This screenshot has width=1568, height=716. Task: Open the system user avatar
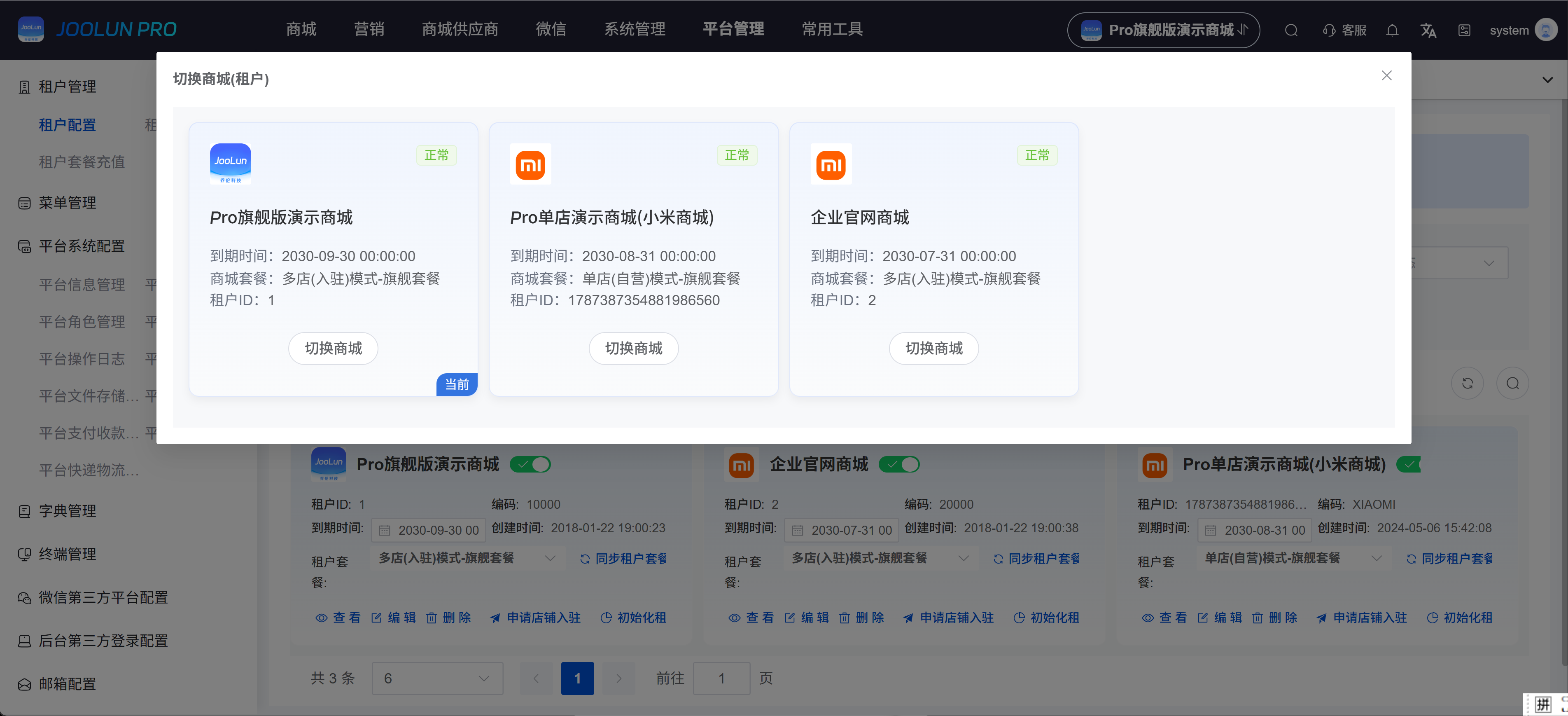coord(1545,30)
